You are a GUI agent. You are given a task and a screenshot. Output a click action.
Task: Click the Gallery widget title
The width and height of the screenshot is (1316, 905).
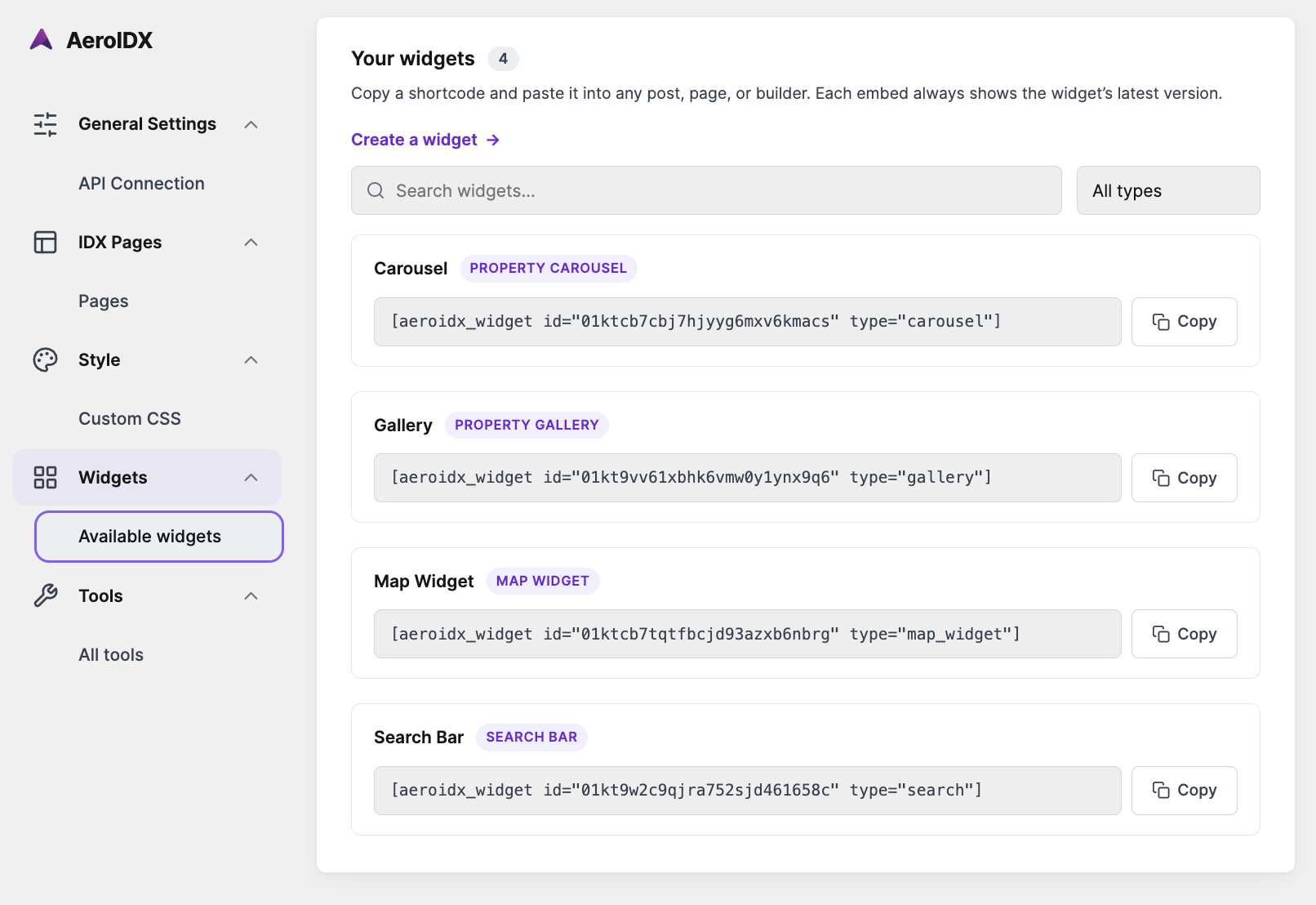pyautogui.click(x=403, y=425)
